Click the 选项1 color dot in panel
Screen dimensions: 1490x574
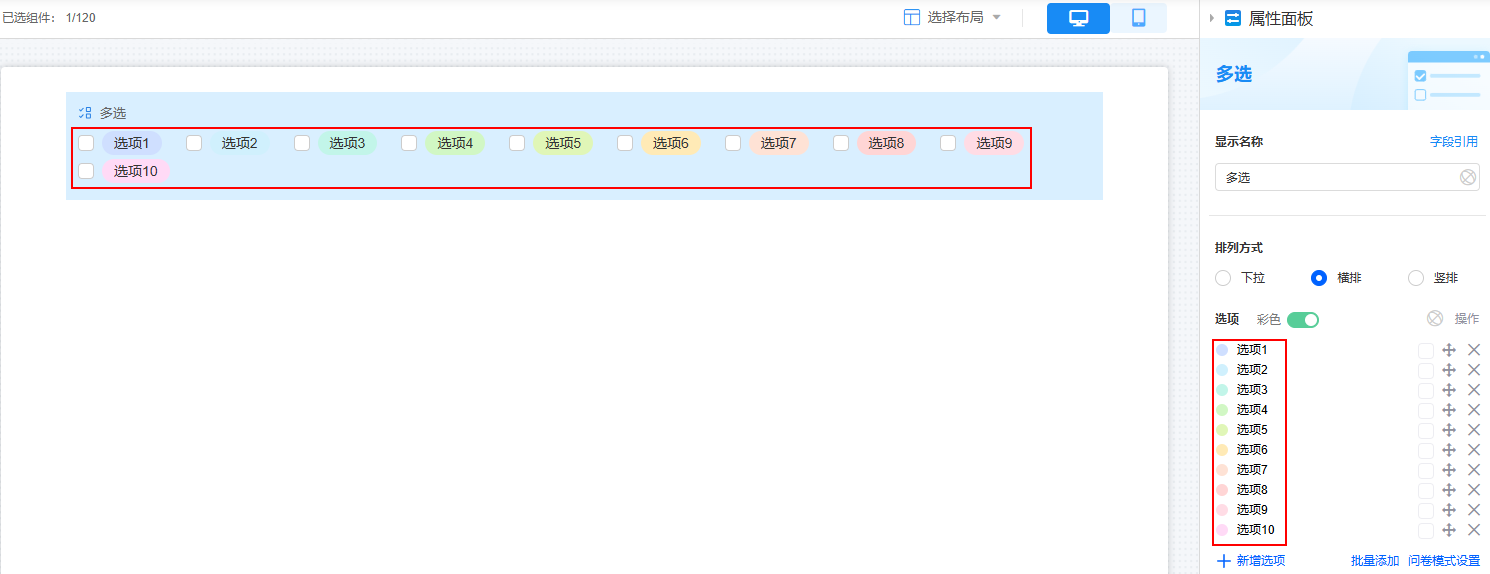pos(1222,350)
